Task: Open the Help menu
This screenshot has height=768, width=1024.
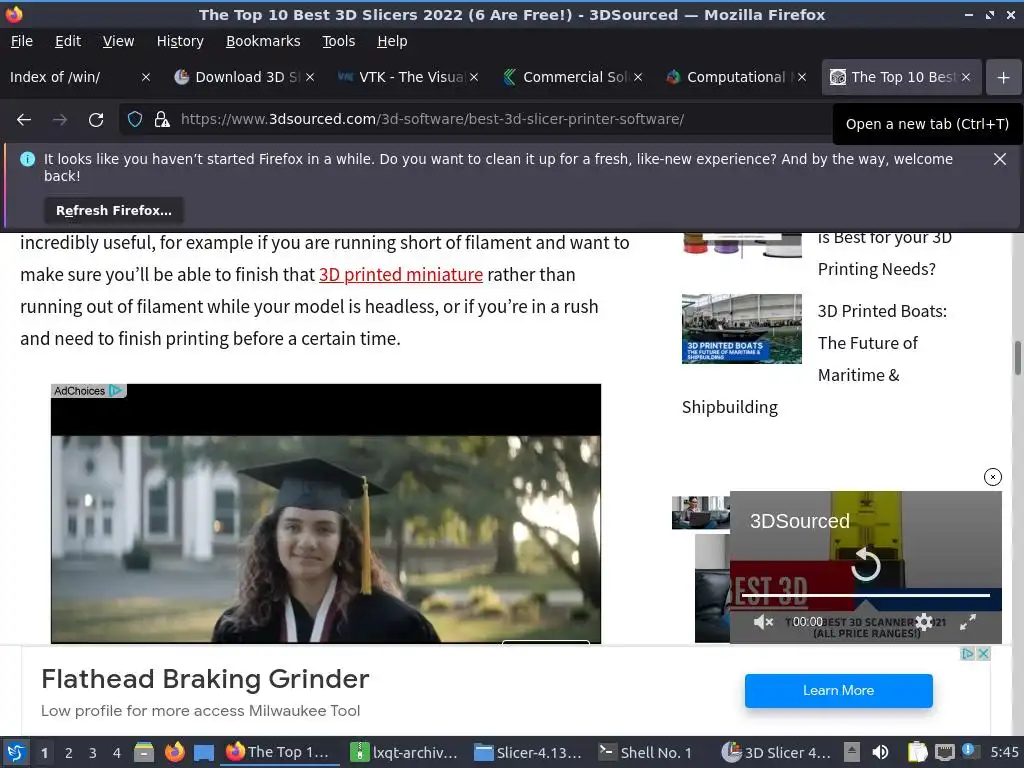Action: tap(392, 41)
